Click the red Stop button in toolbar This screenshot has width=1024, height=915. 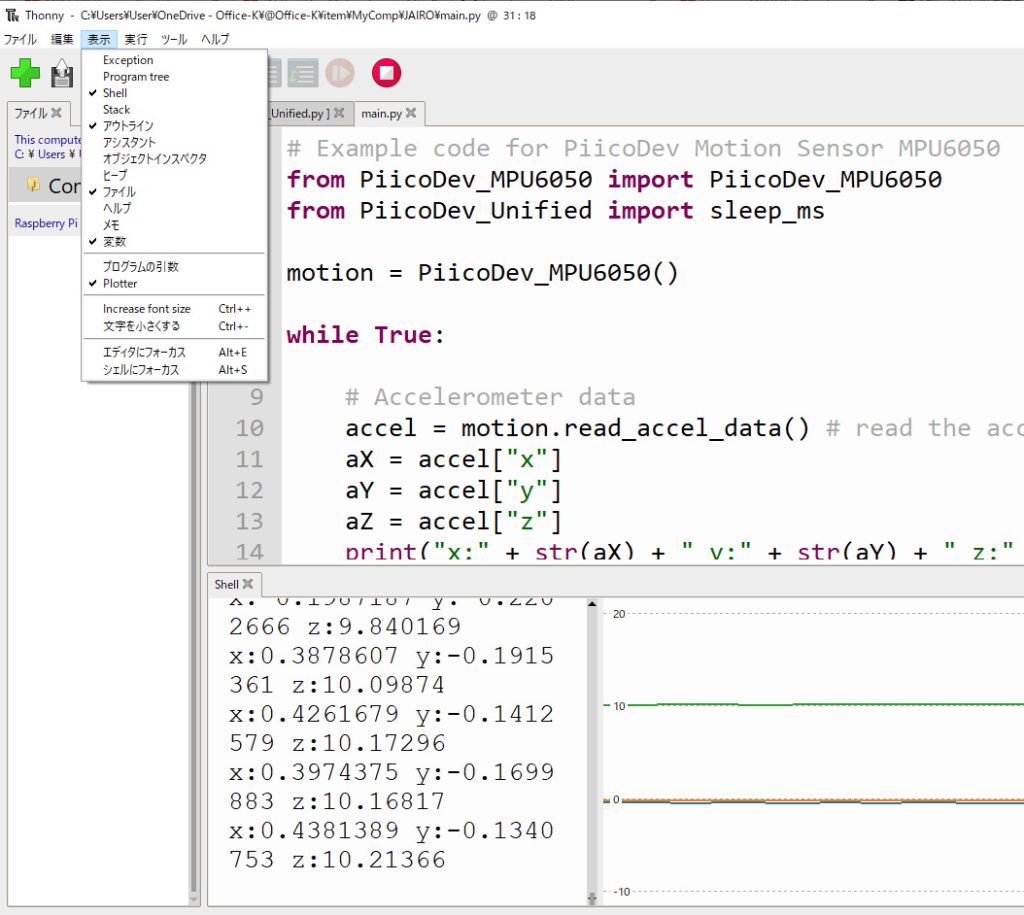387,72
